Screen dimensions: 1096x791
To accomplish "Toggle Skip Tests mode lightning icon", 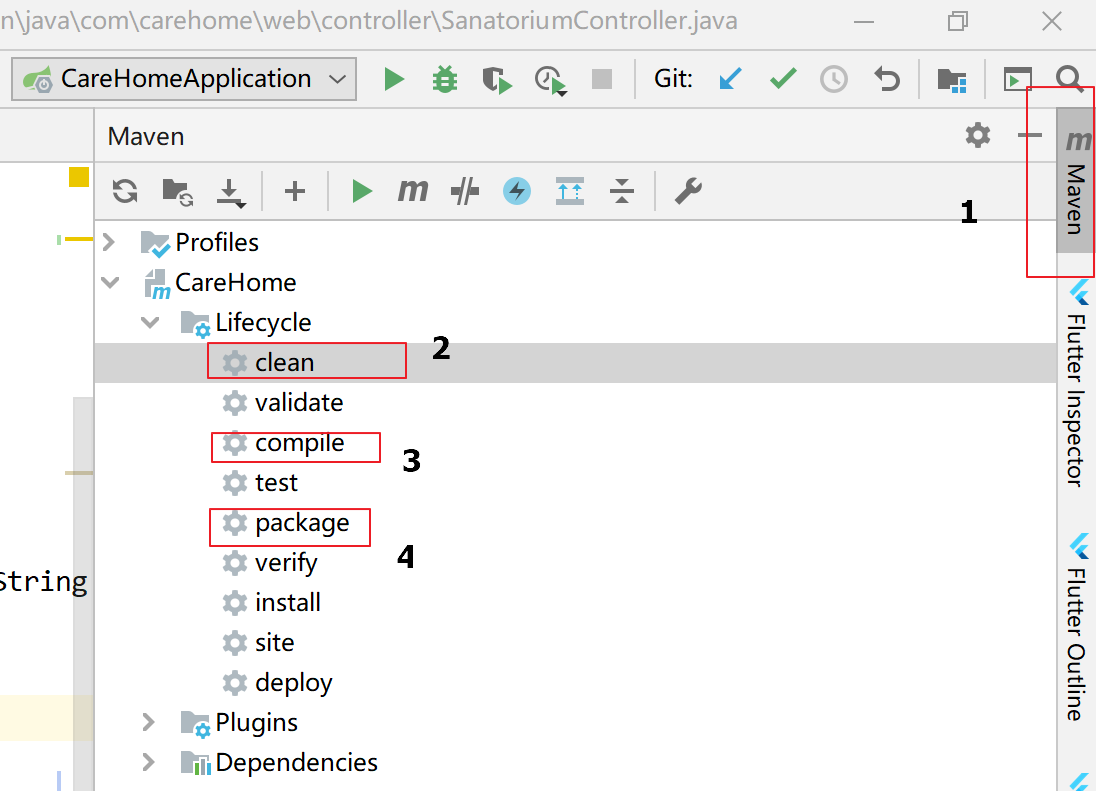I will 517,191.
